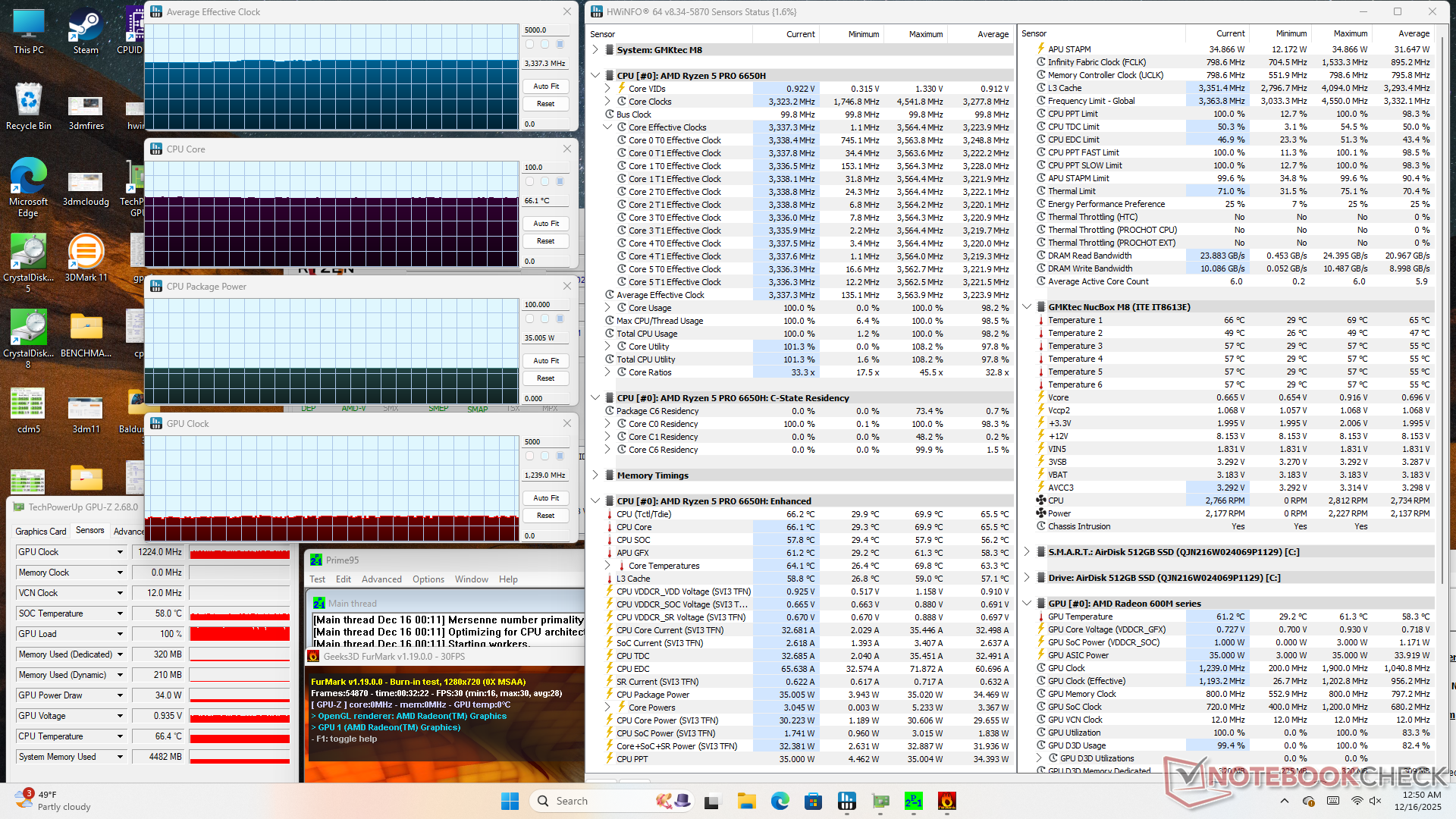The height and width of the screenshot is (819, 1456).
Task: Open GPU-Z from the taskbar
Action: pos(880,801)
